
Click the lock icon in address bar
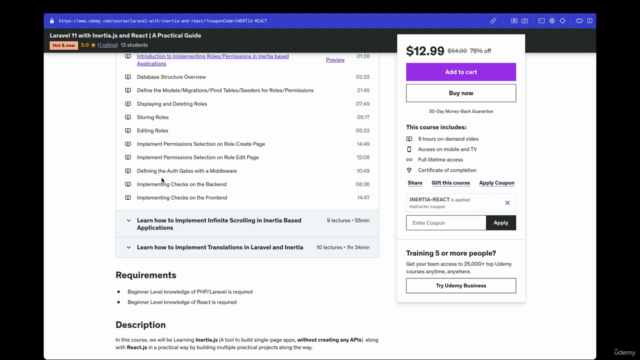coord(52,21)
